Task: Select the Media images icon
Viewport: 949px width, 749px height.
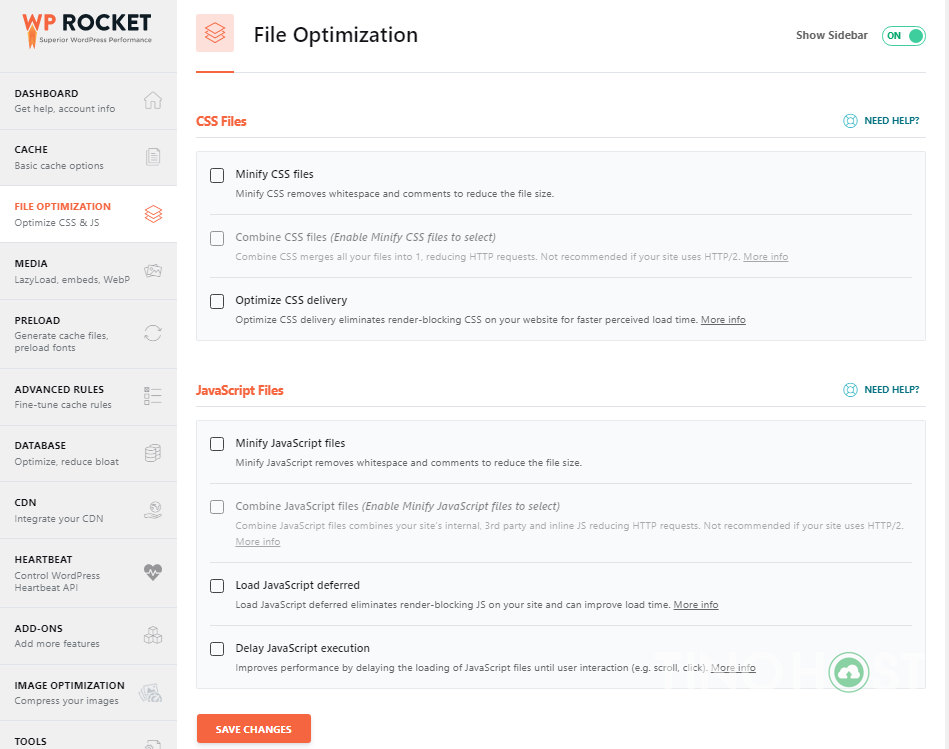Action: coord(153,270)
